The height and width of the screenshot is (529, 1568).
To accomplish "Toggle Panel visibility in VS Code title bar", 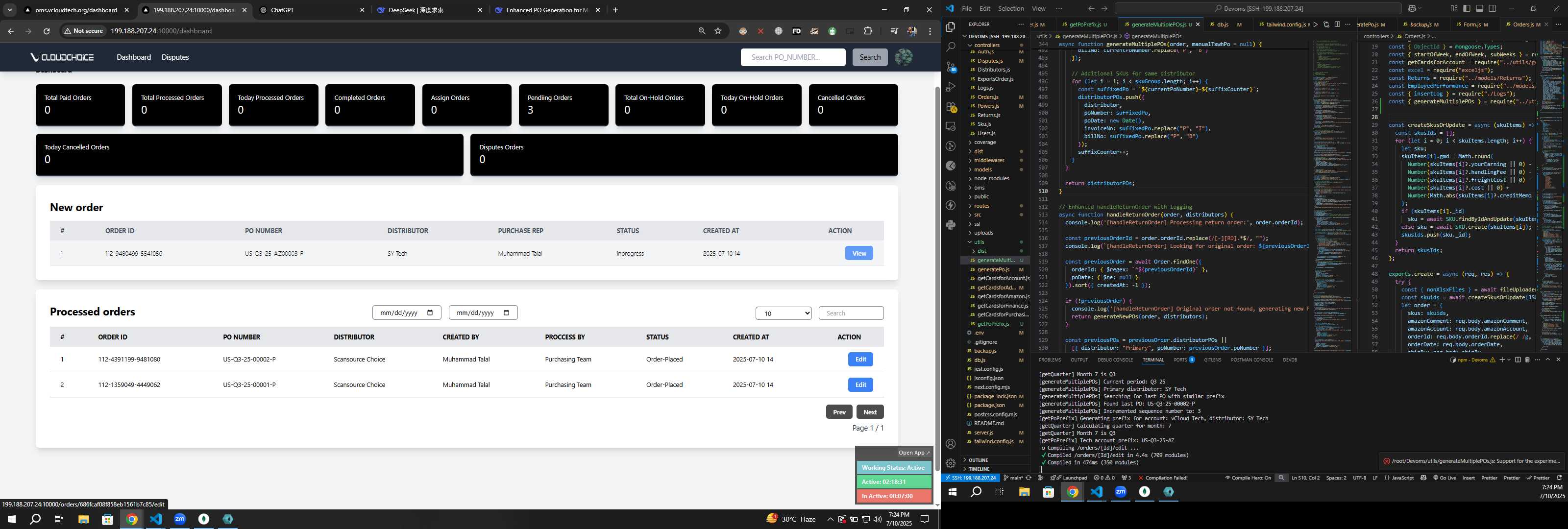I will (x=1480, y=8).
